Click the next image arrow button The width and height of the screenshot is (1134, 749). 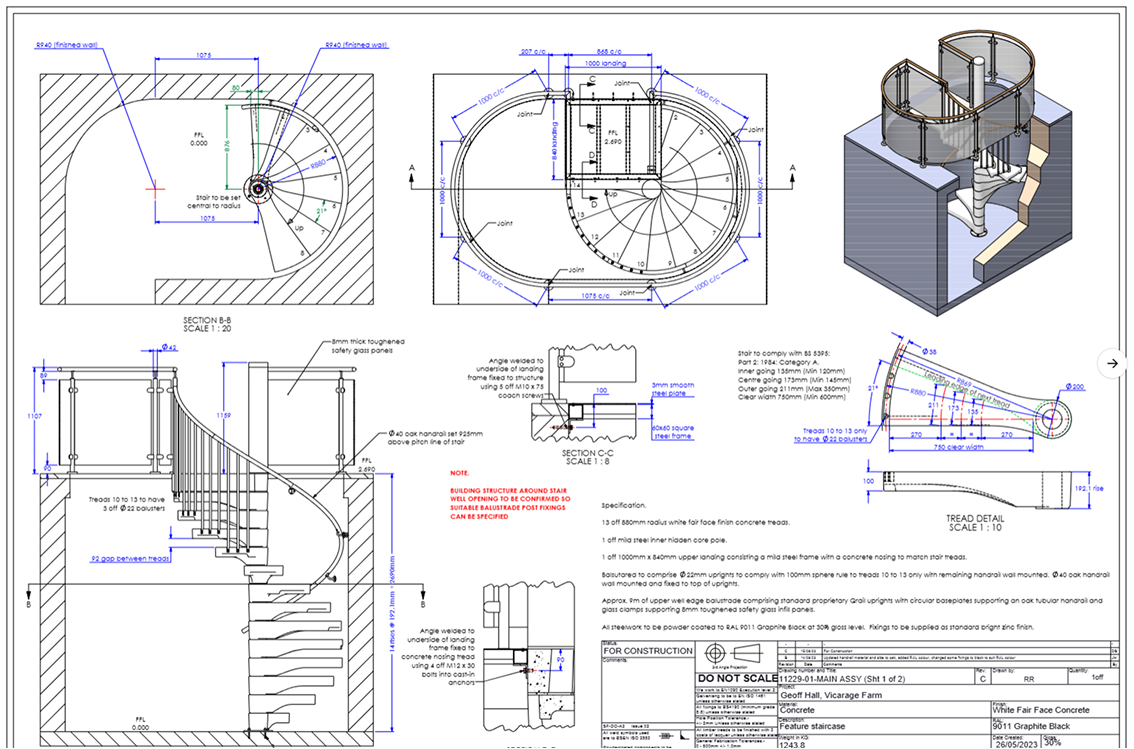pyautogui.click(x=1113, y=363)
